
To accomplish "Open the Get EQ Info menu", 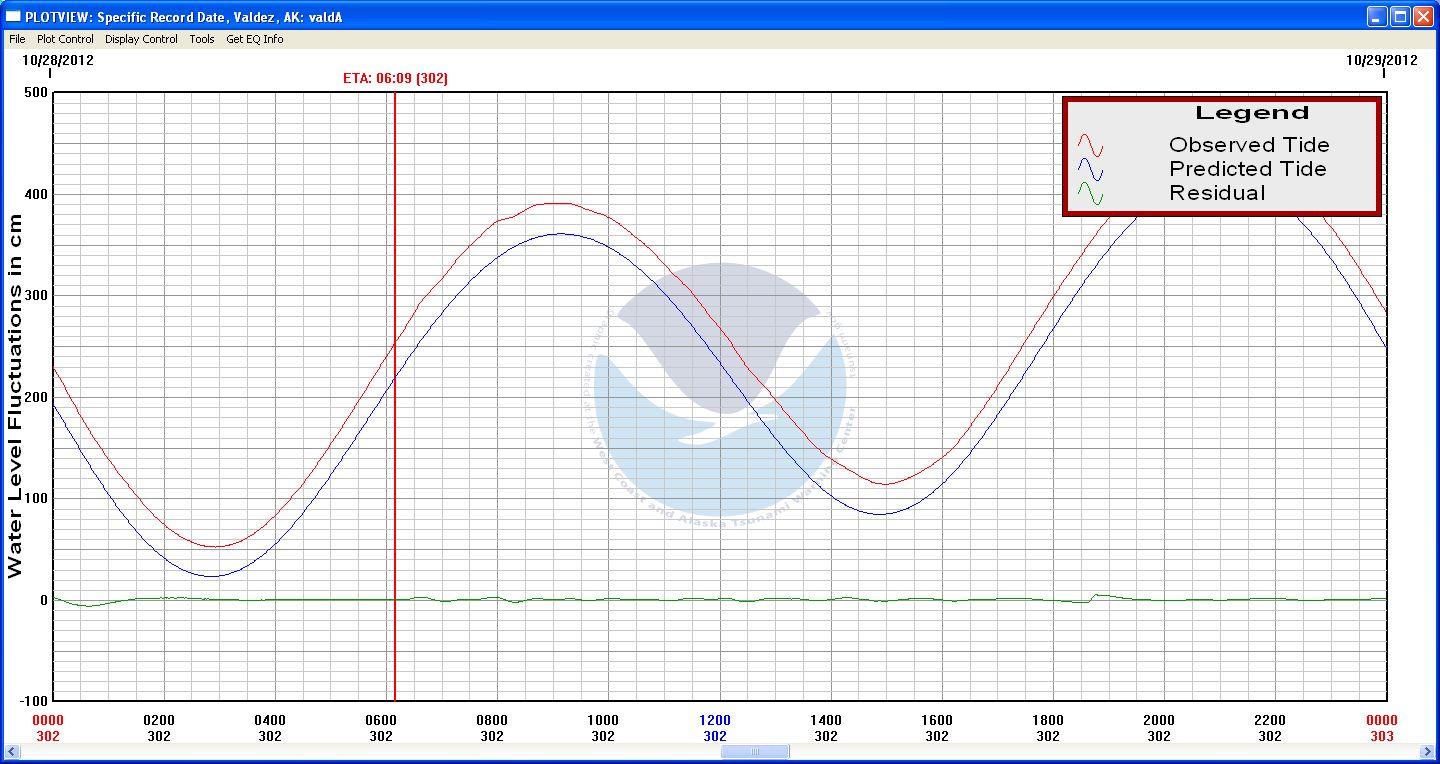I will point(254,39).
